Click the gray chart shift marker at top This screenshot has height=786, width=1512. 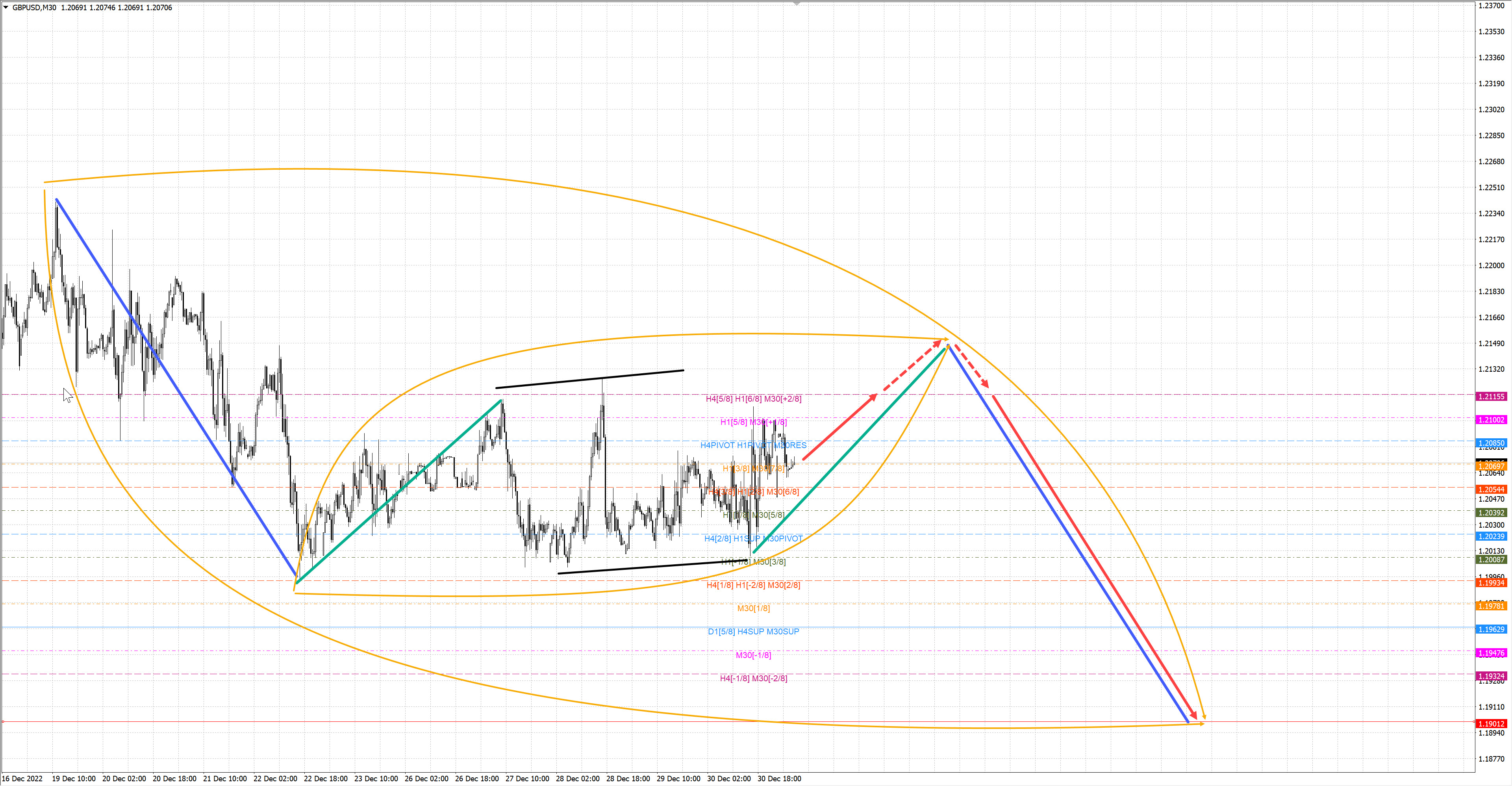click(x=797, y=4)
